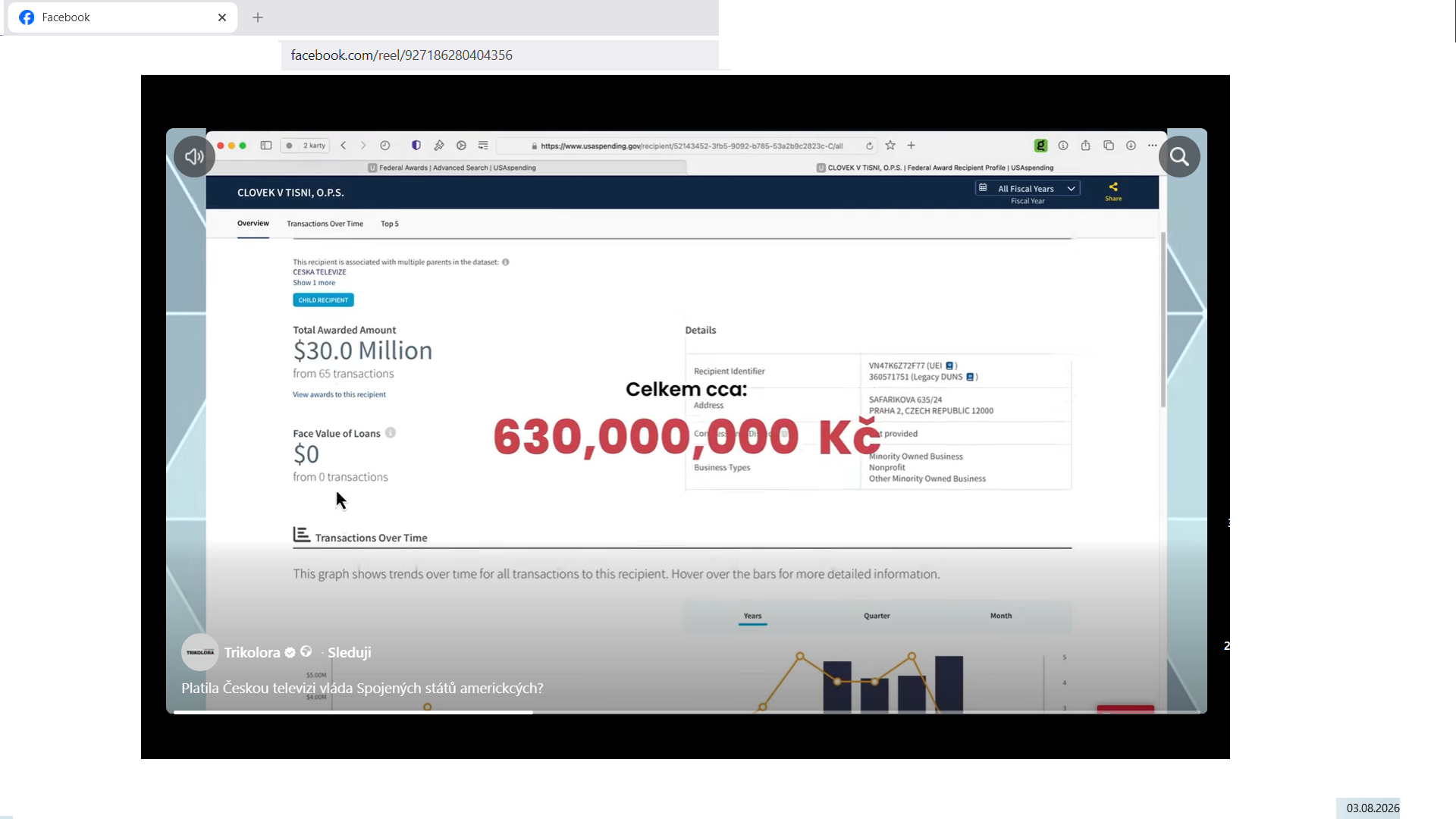The image size is (1456, 819).
Task: Open the CESKA TELEVIZE parent link
Action: click(319, 272)
